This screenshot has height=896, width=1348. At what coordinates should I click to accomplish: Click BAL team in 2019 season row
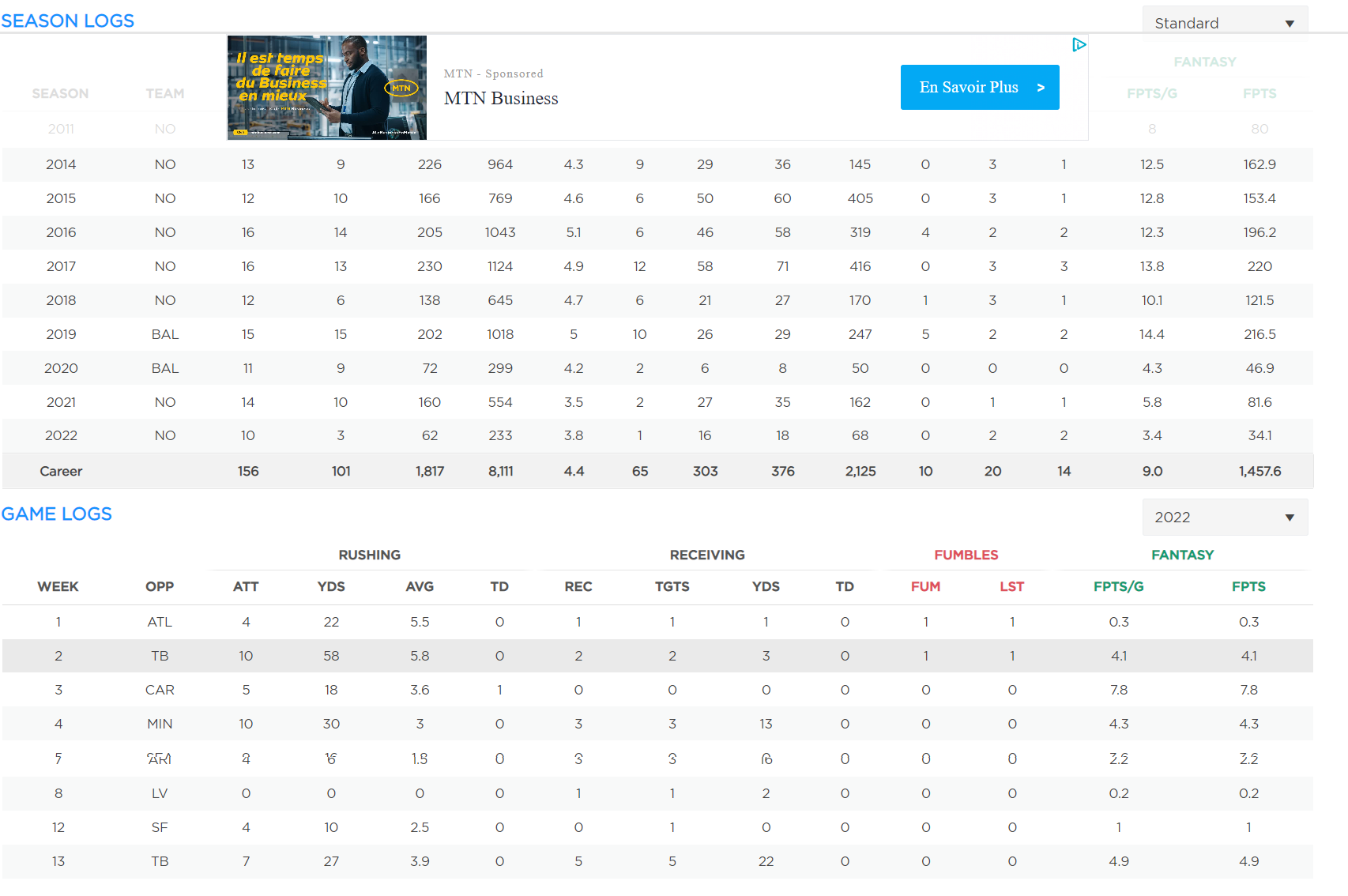165,335
